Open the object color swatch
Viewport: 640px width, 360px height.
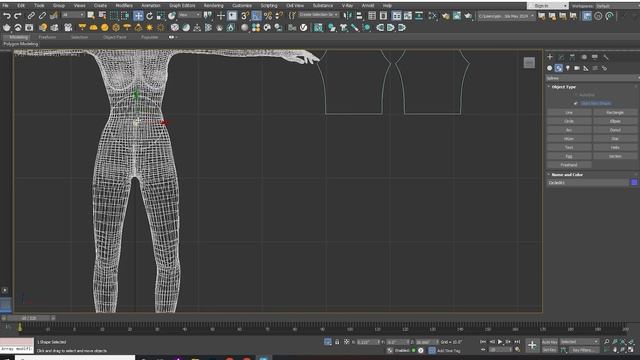click(634, 182)
